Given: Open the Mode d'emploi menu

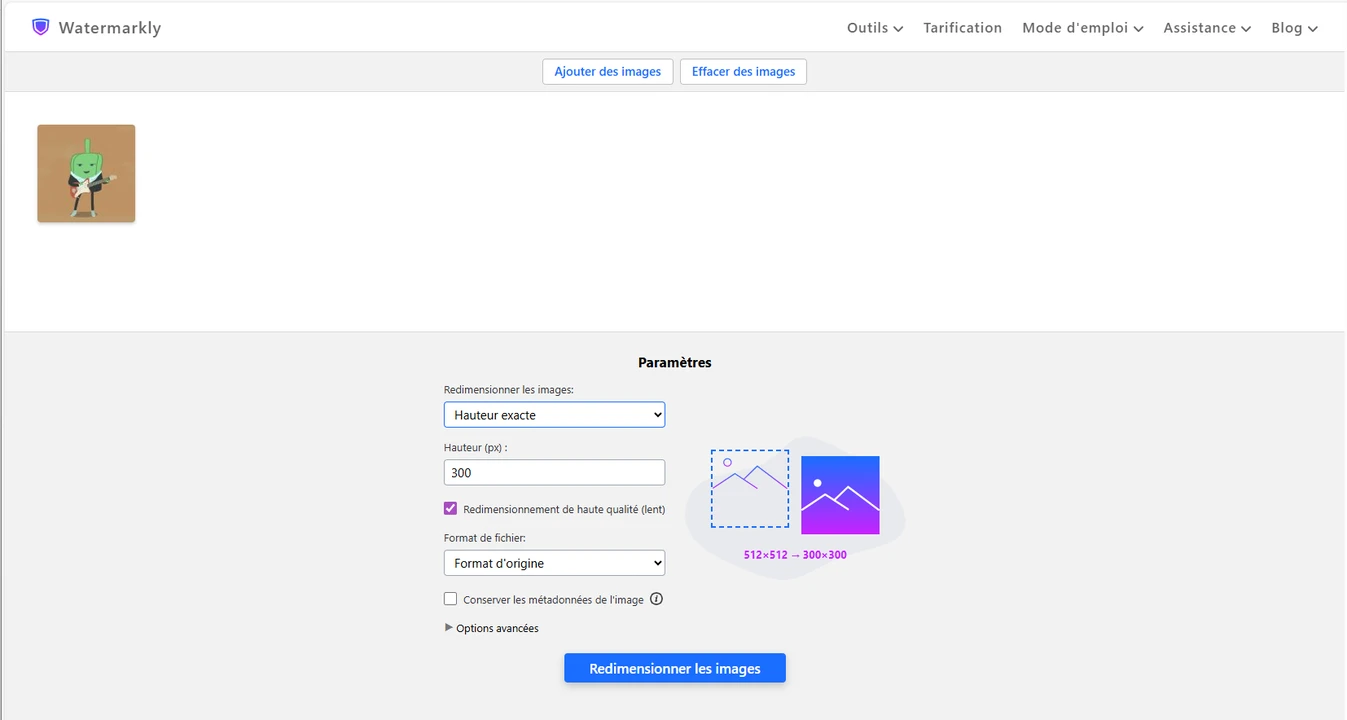Looking at the screenshot, I should point(1081,28).
